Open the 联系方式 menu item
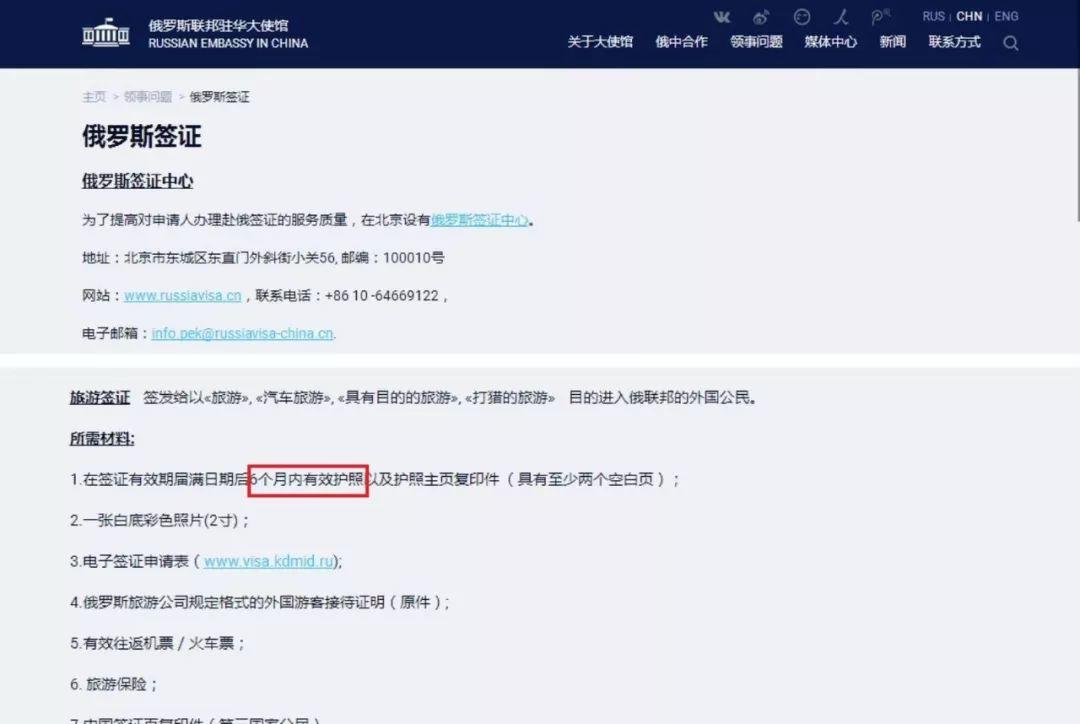 coord(954,42)
